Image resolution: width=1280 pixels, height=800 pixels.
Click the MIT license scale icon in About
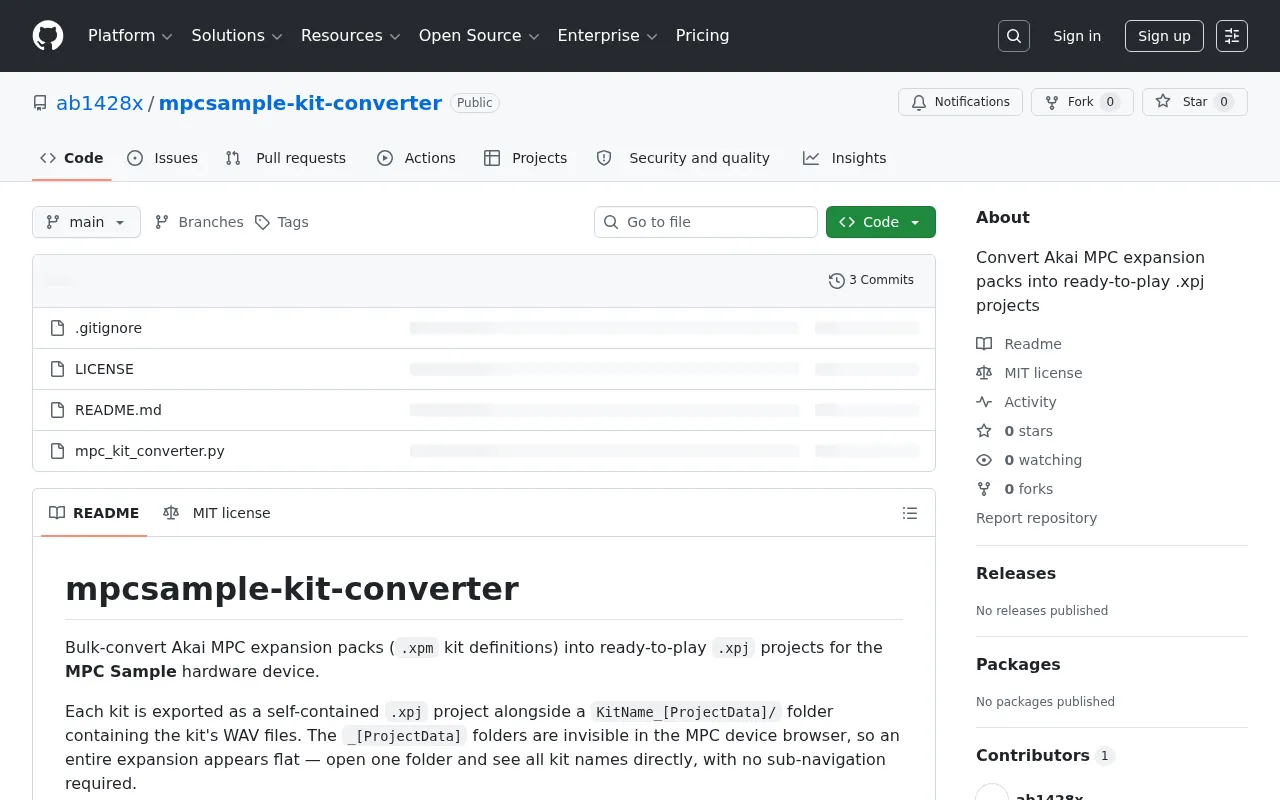(984, 373)
